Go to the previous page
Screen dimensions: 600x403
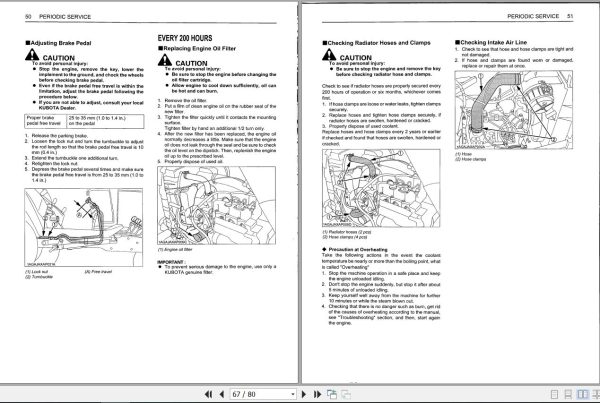coord(222,394)
